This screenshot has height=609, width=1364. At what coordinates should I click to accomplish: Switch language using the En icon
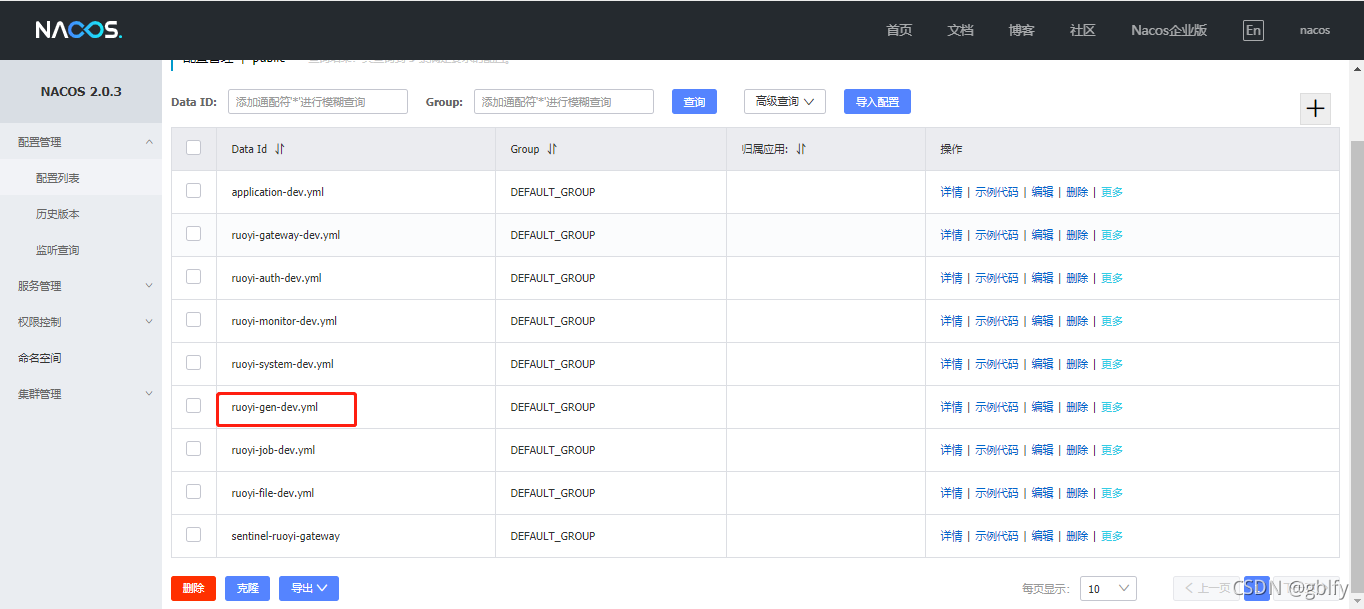[1253, 30]
